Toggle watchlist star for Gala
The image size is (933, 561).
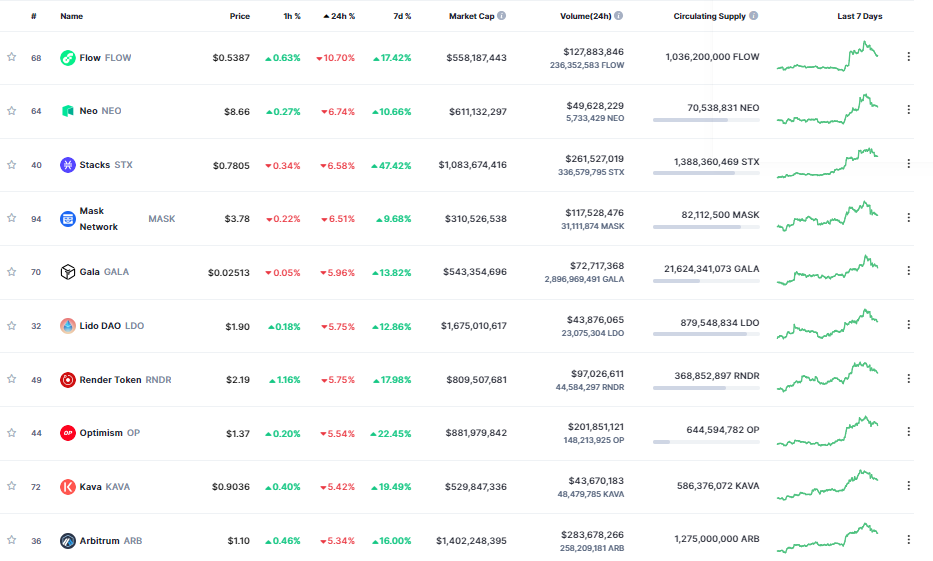(11, 272)
